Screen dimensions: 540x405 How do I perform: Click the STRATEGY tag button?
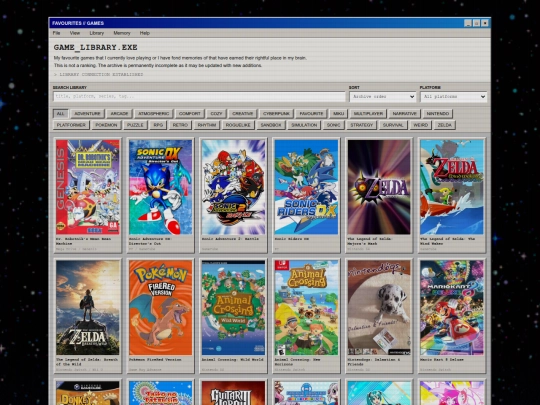tap(362, 125)
